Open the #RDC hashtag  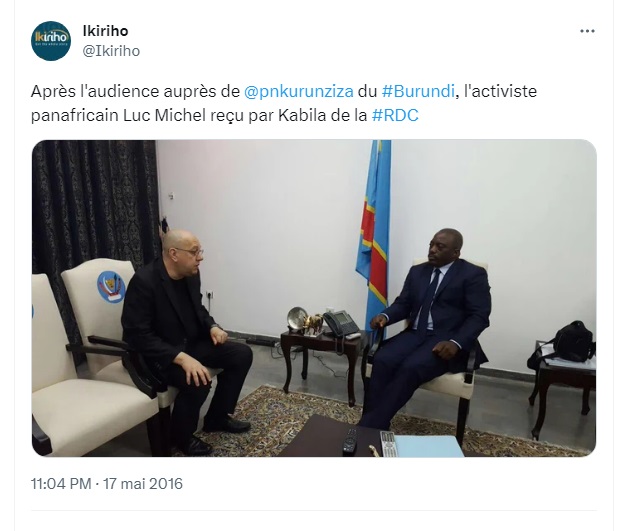[395, 115]
